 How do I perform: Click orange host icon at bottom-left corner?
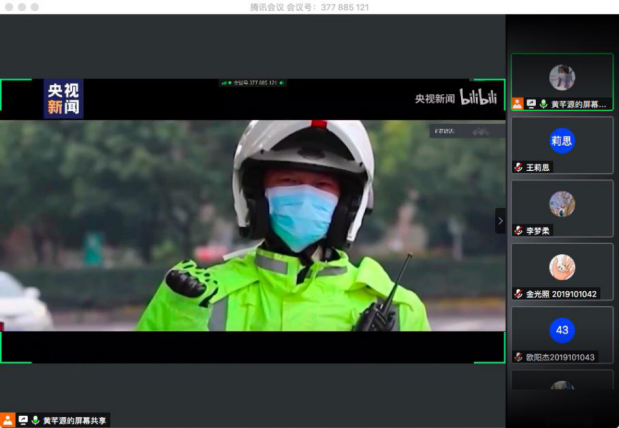pos(8,420)
